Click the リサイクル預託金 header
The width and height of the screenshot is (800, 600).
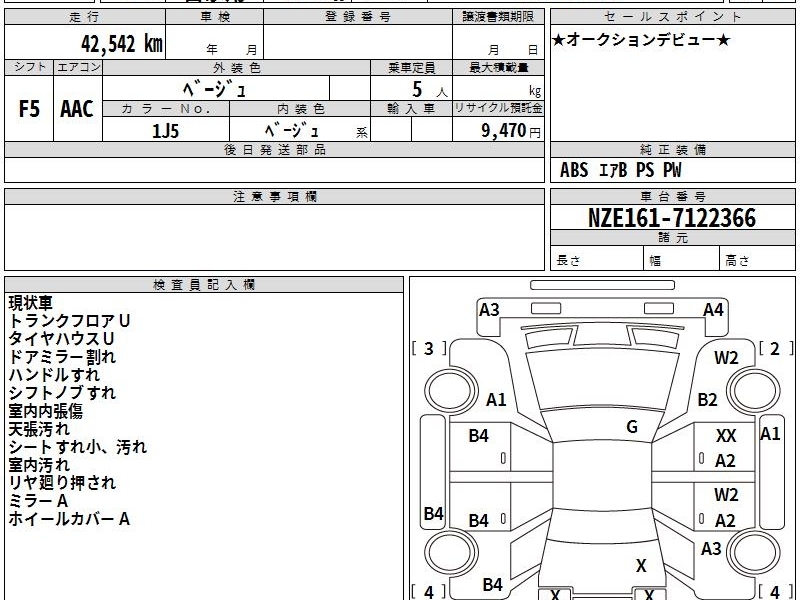tap(498, 109)
